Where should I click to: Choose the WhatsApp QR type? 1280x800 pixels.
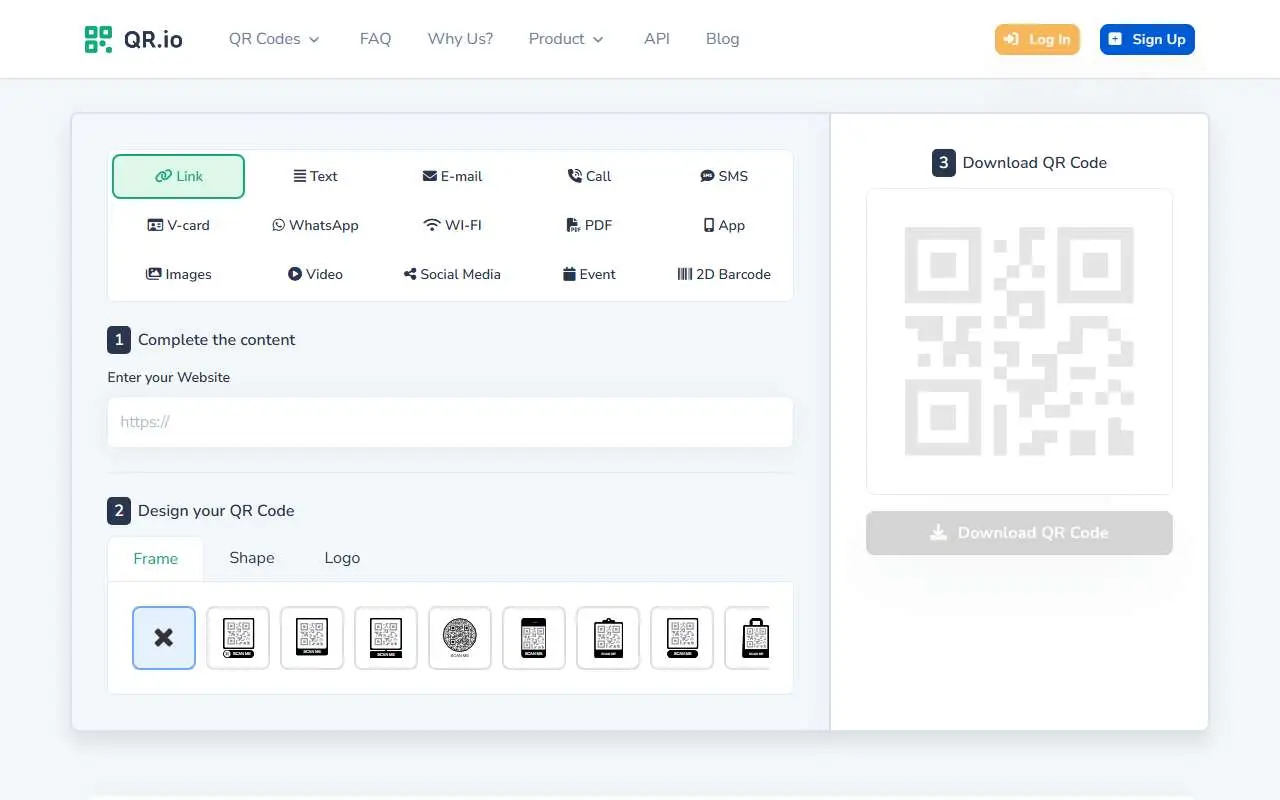click(x=315, y=225)
